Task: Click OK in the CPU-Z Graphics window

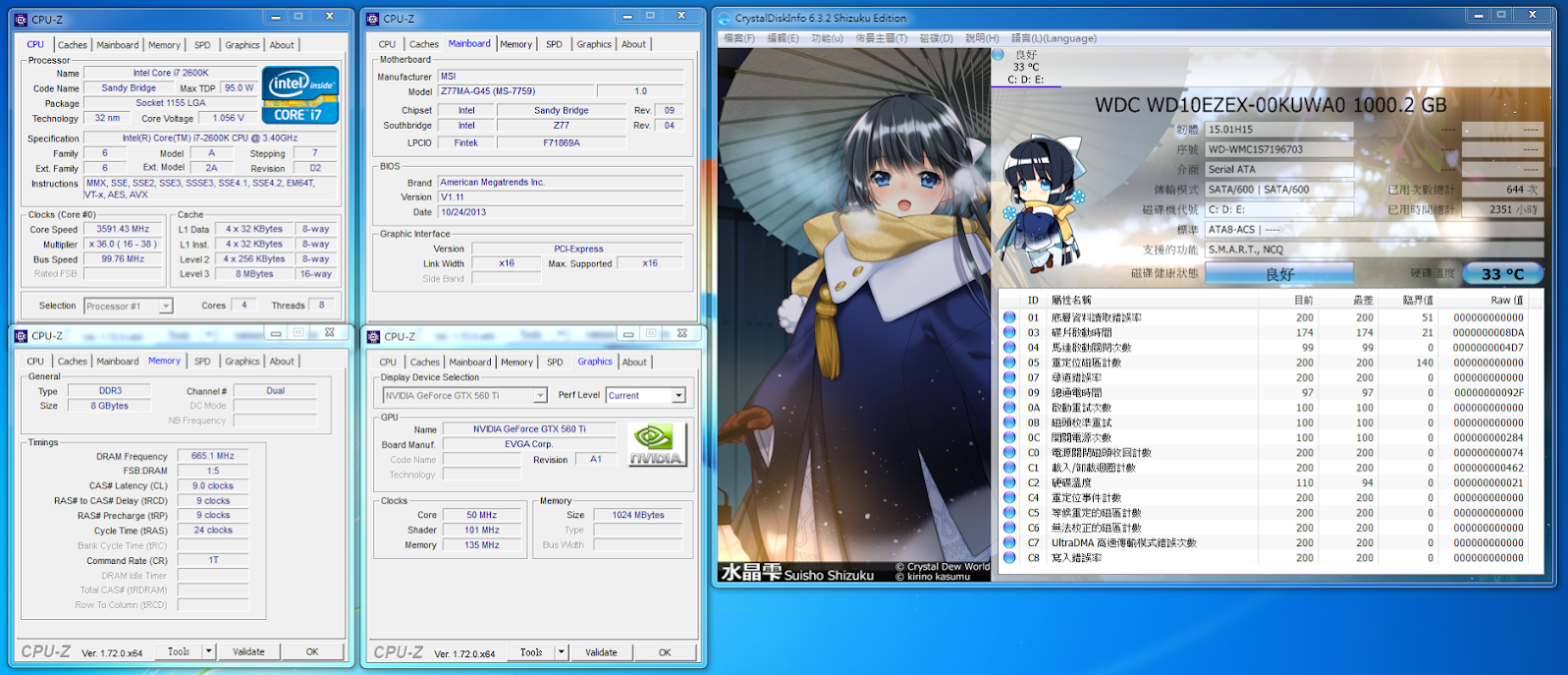Action: pyautogui.click(x=665, y=652)
